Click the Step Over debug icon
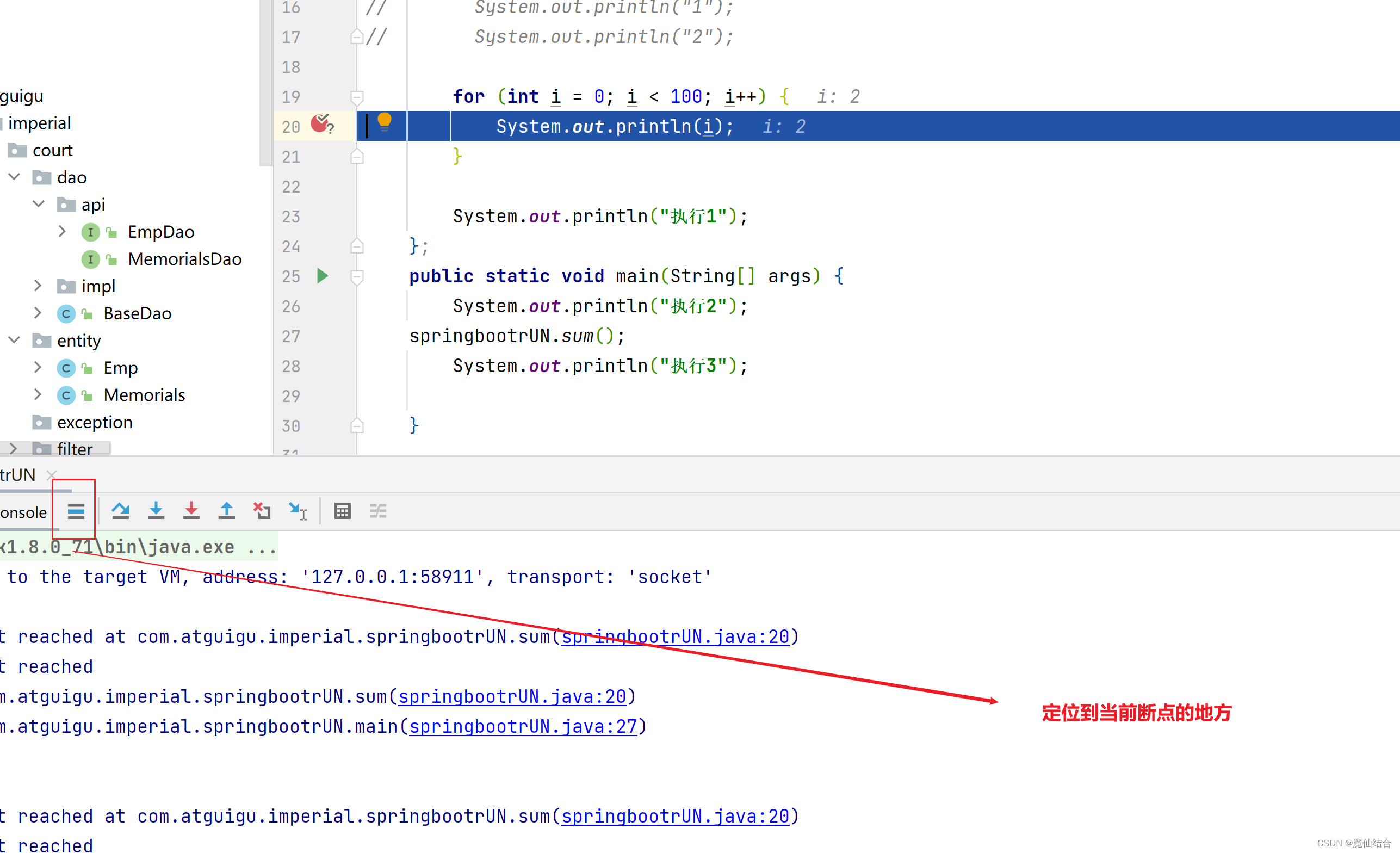The image size is (1400, 853). coord(120,511)
